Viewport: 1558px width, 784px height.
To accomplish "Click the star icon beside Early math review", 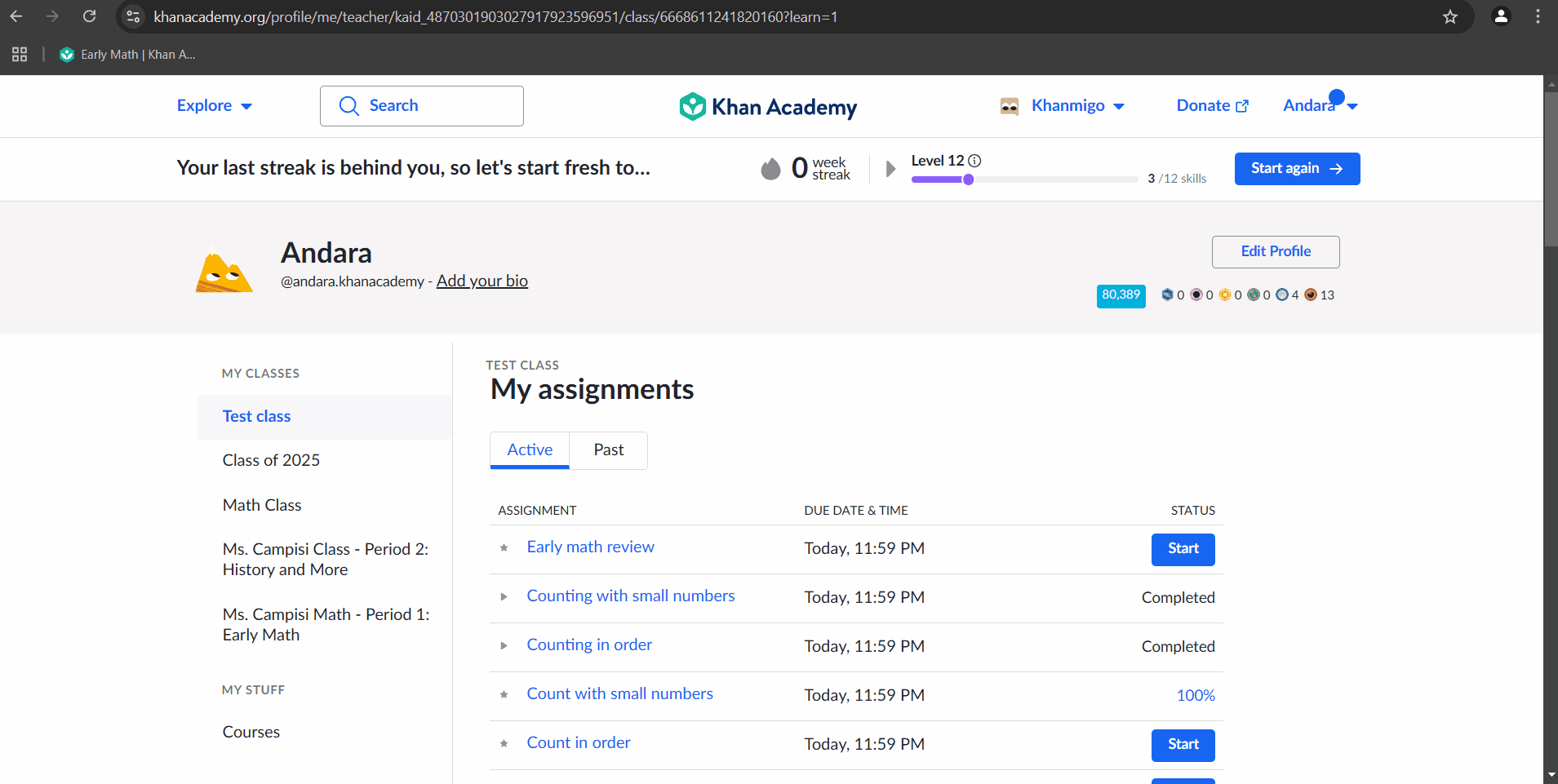I will point(504,547).
